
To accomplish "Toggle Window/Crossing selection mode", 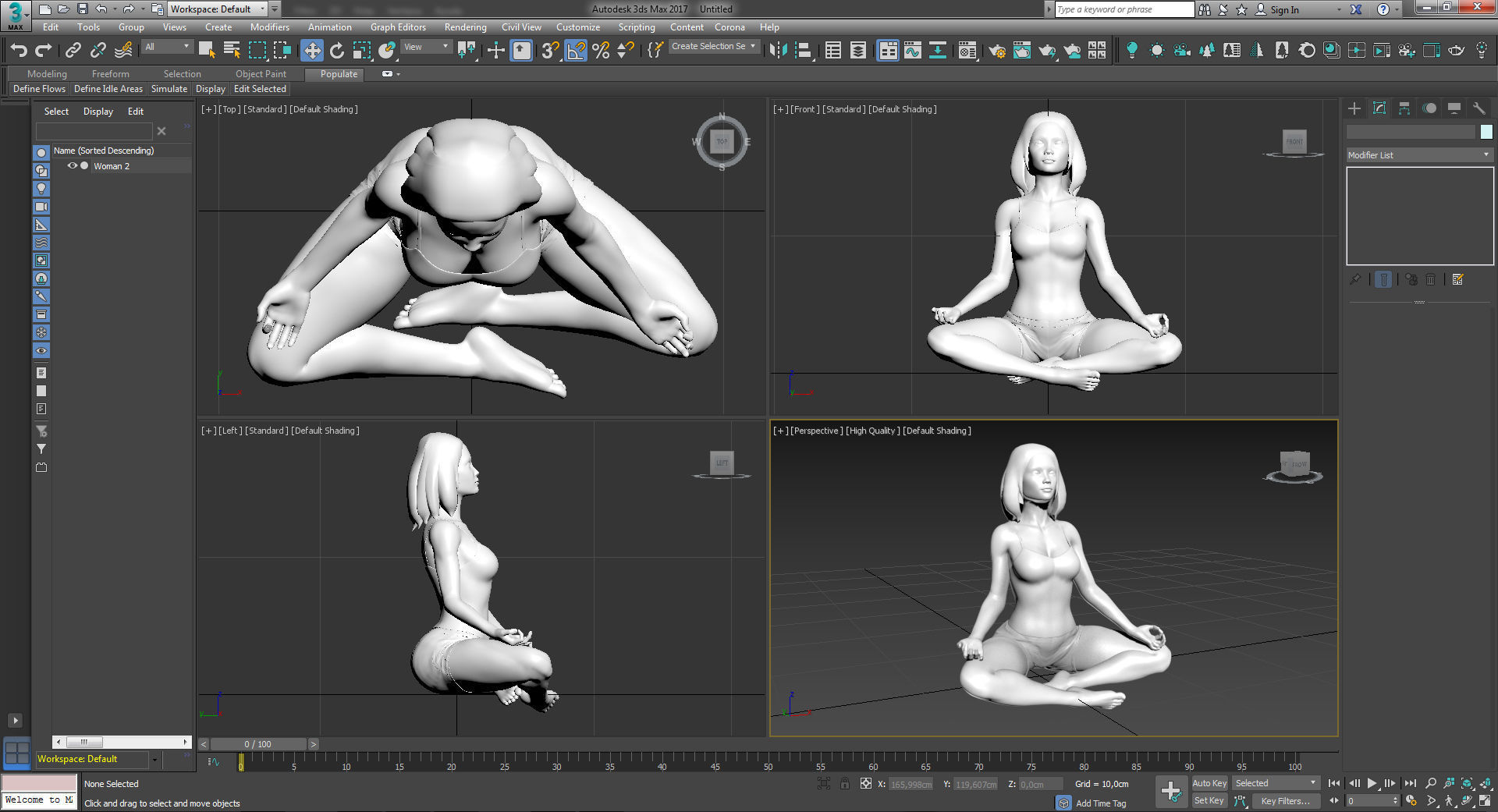I will point(282,51).
